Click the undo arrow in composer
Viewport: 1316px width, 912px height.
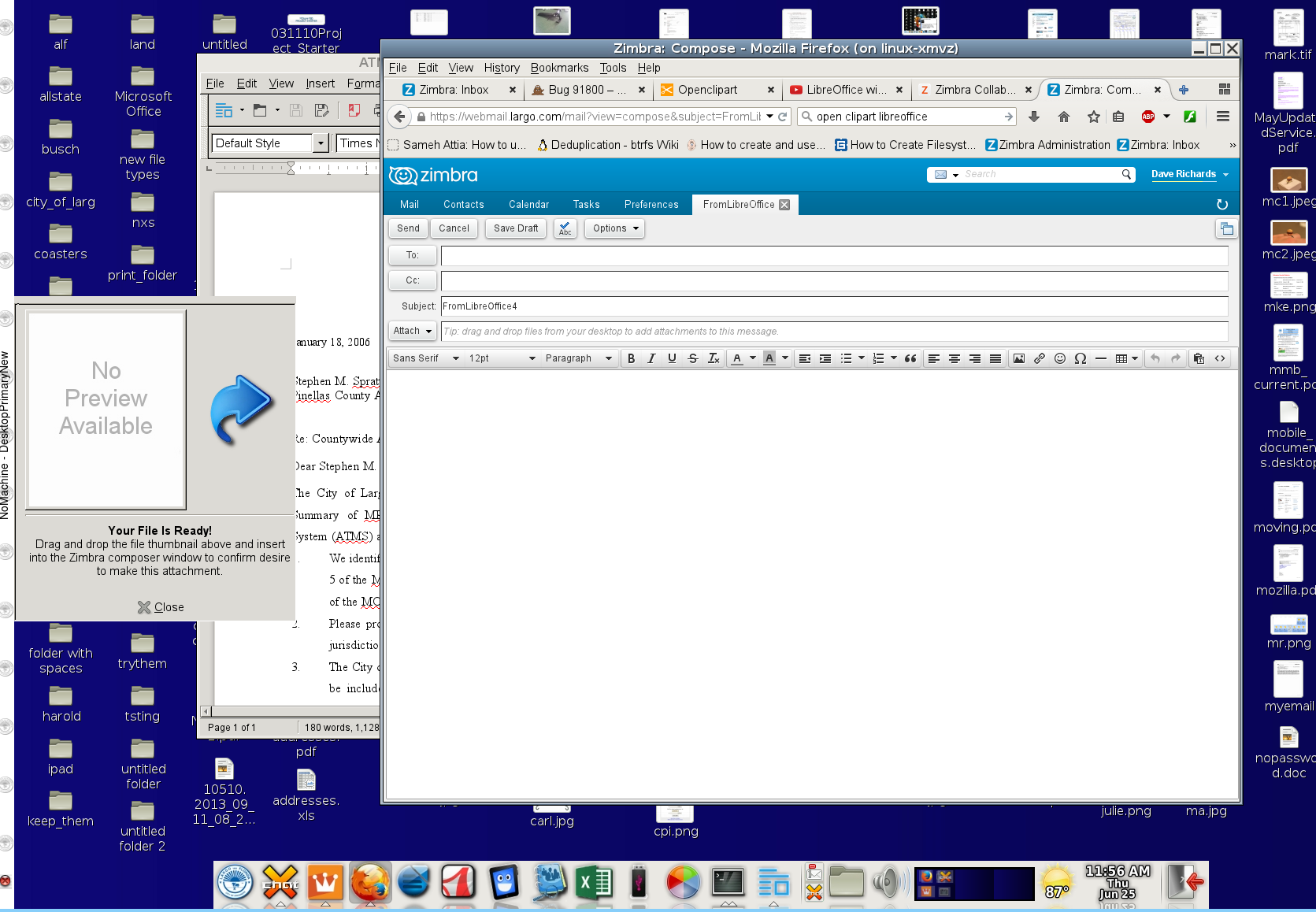1155,358
